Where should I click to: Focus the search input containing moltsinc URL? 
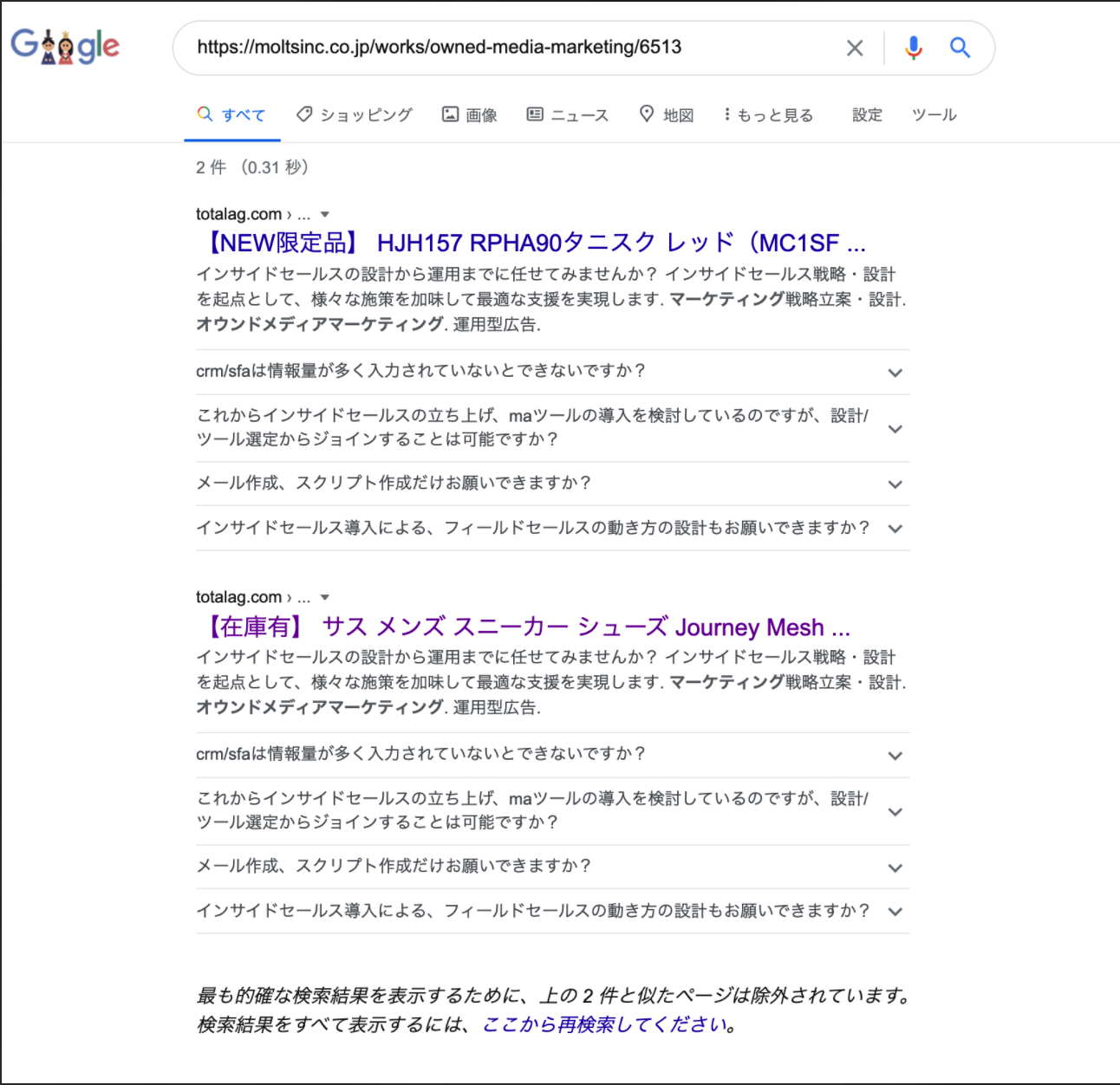coord(511,48)
